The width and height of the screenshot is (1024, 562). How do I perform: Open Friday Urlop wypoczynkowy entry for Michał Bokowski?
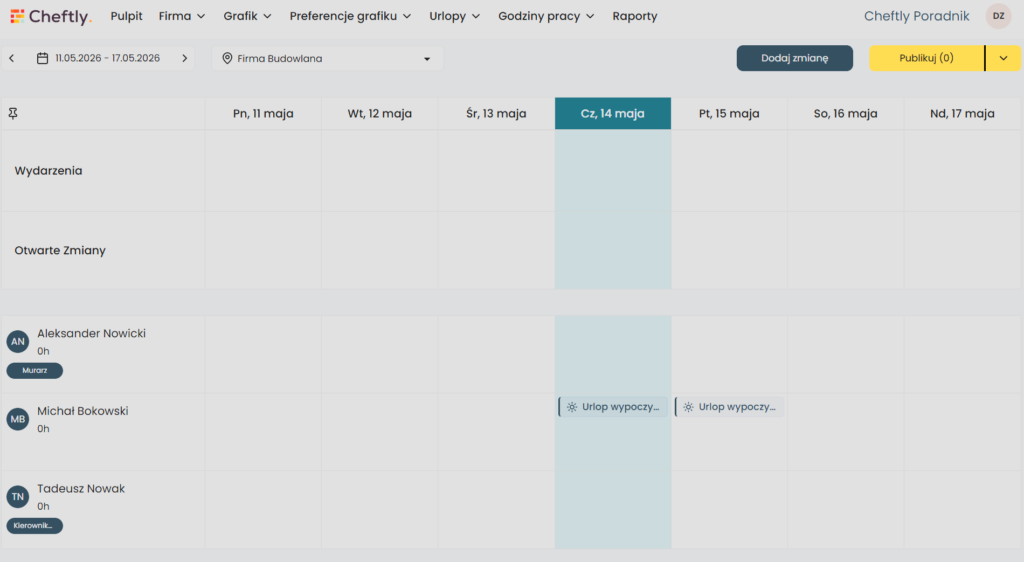[729, 407]
